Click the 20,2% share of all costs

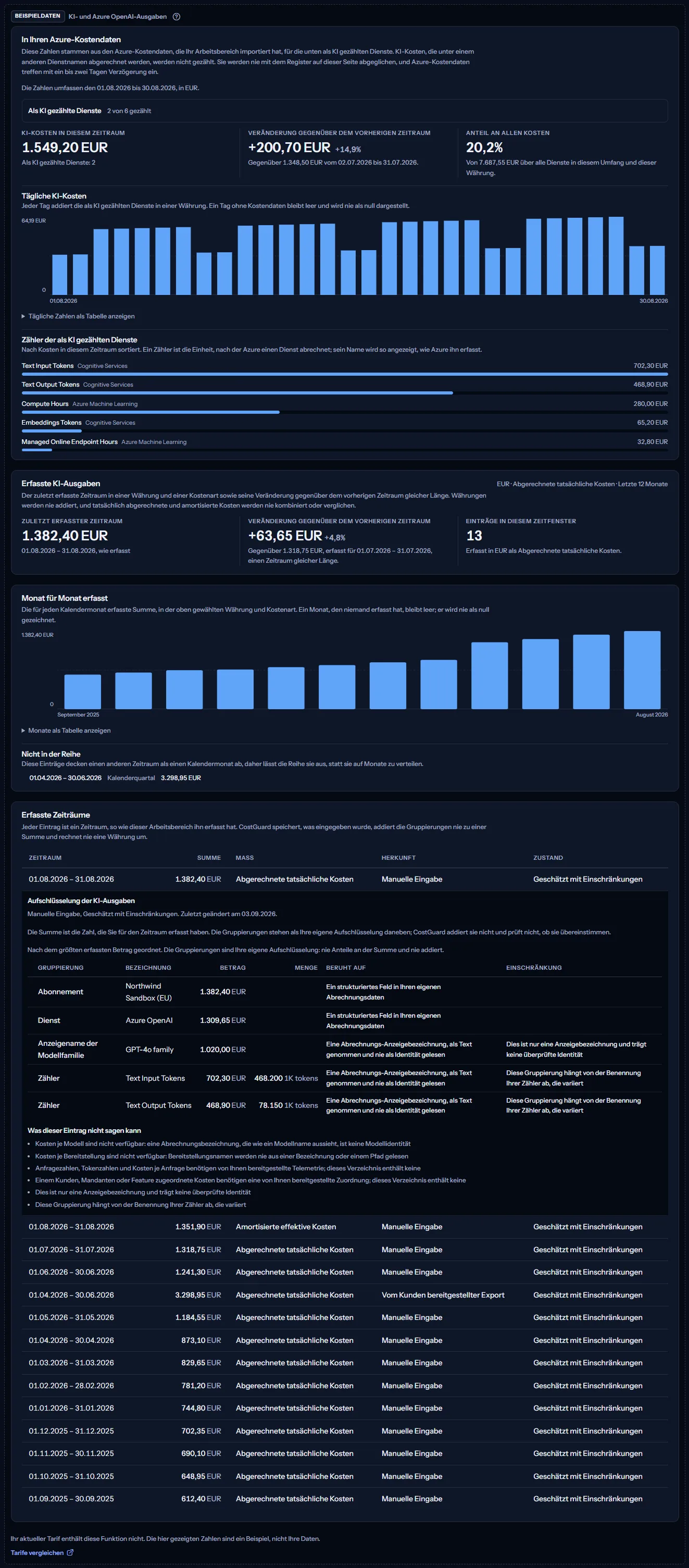click(x=485, y=147)
